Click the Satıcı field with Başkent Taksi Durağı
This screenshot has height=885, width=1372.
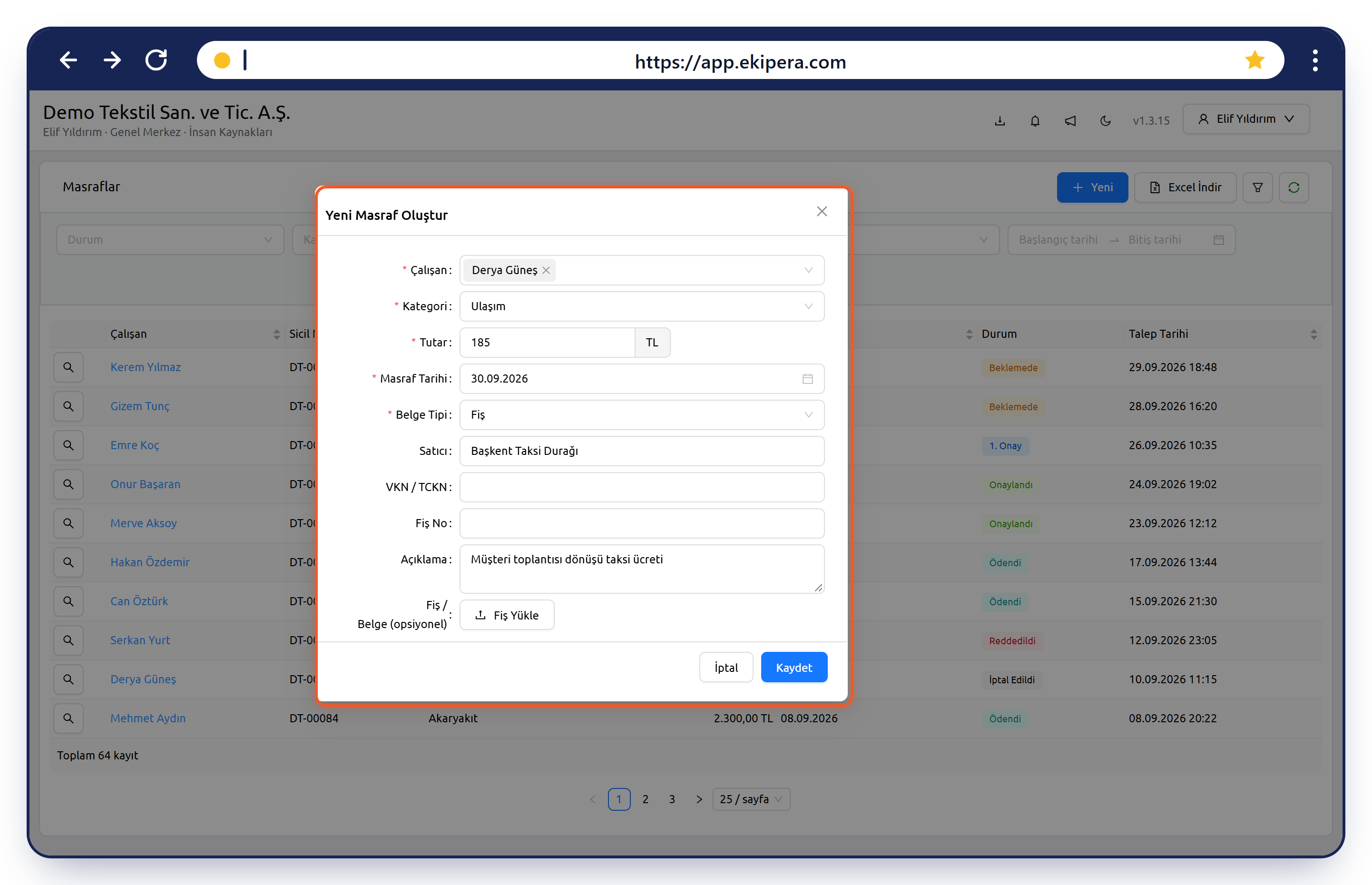642,451
